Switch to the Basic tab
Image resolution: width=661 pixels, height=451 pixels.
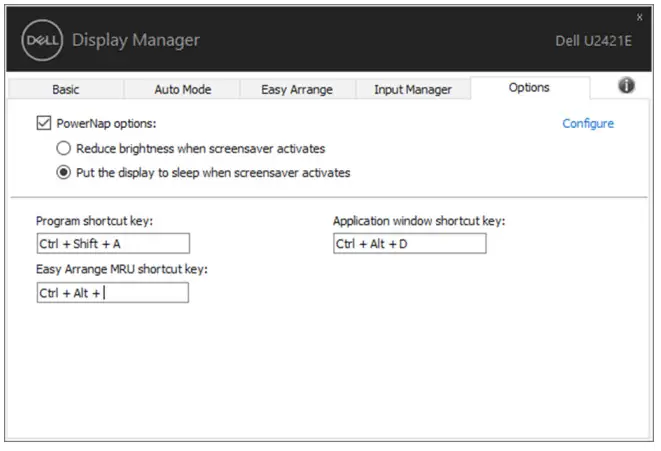66,89
